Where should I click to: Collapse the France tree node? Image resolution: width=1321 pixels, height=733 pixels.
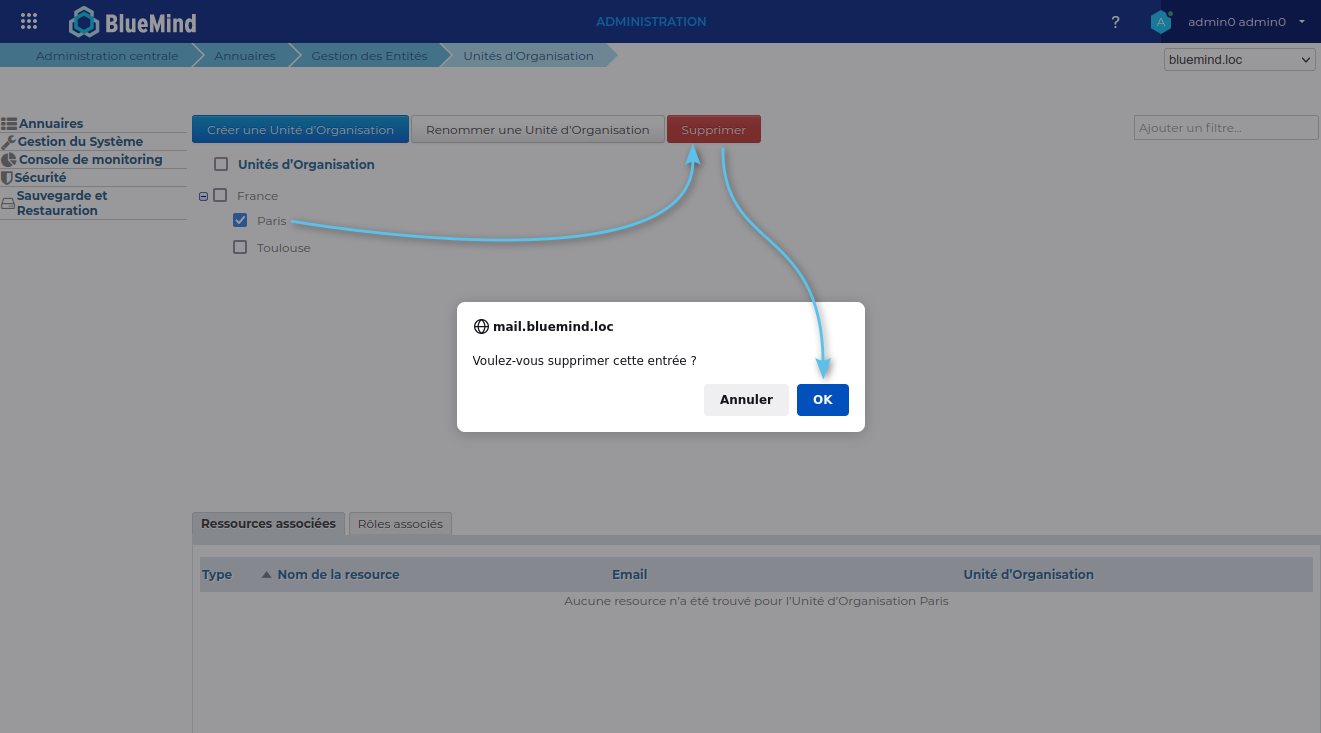[204, 196]
